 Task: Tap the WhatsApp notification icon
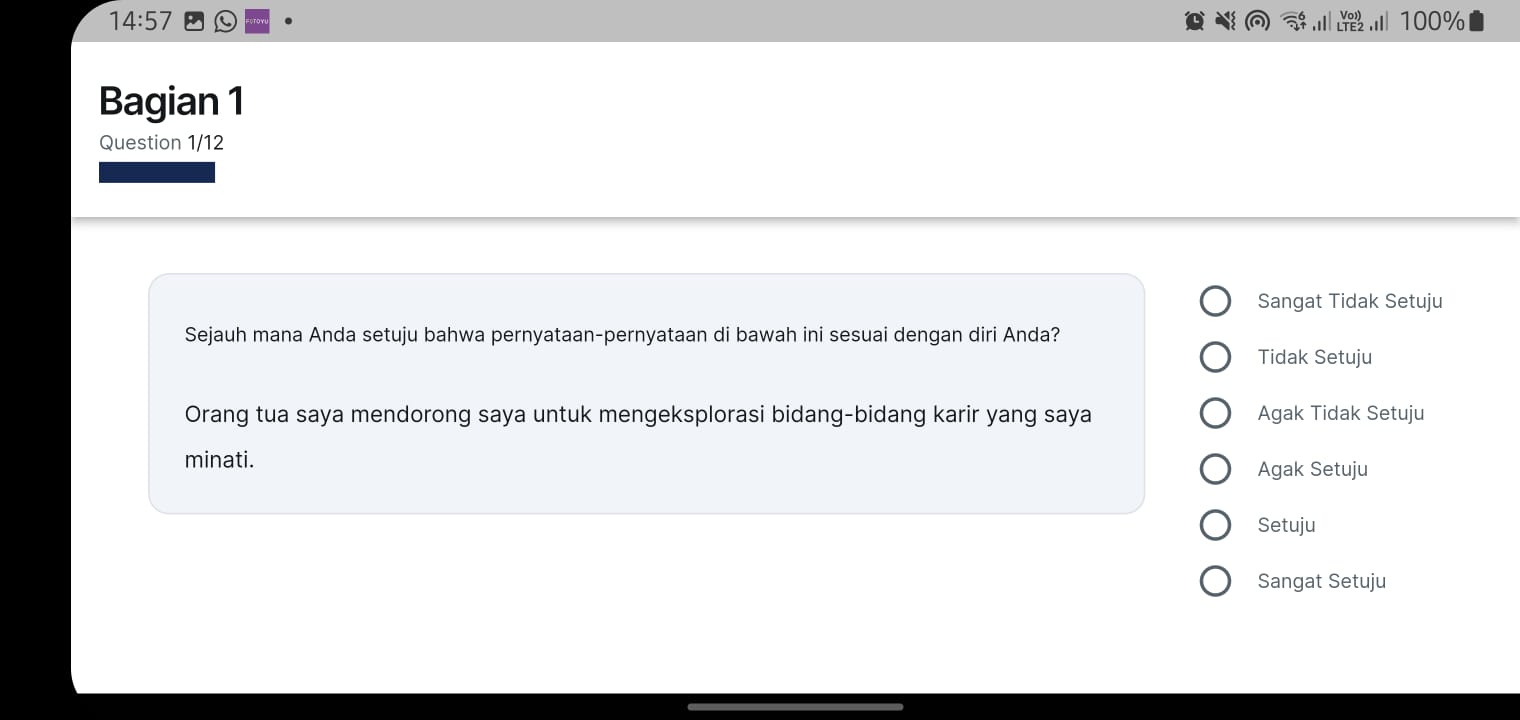[226, 21]
